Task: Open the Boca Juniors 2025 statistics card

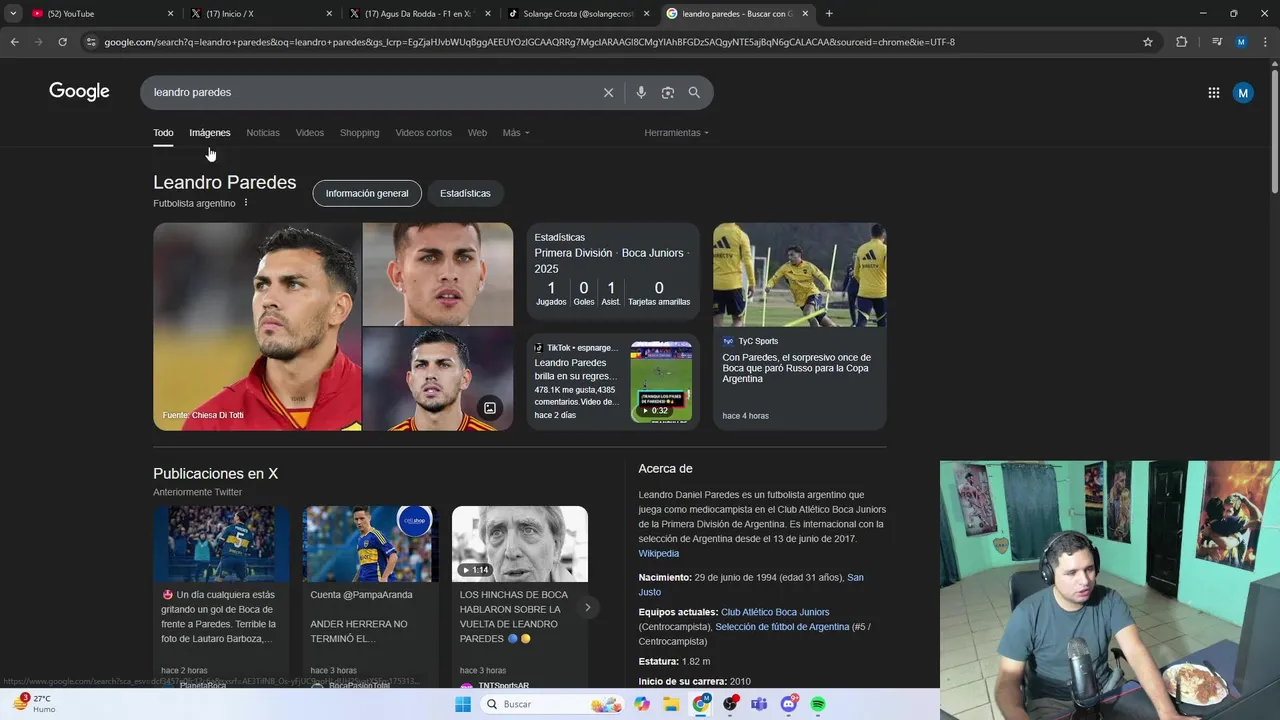Action: click(x=613, y=271)
